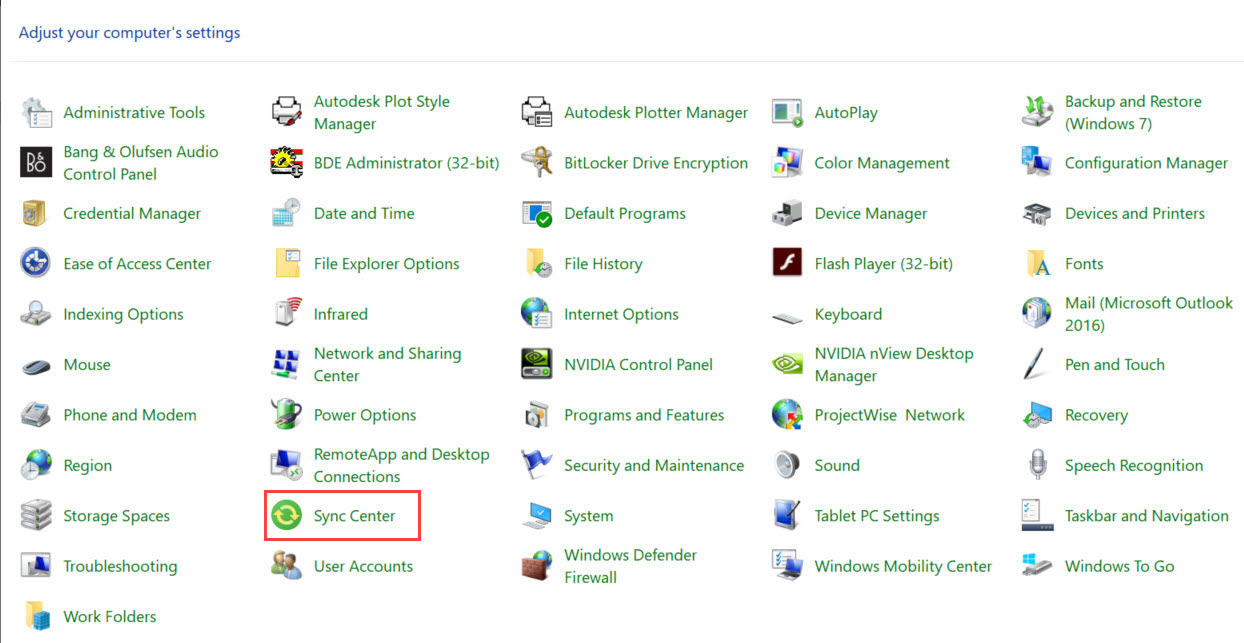Click the Taskbar and Navigation link

(x=1147, y=516)
